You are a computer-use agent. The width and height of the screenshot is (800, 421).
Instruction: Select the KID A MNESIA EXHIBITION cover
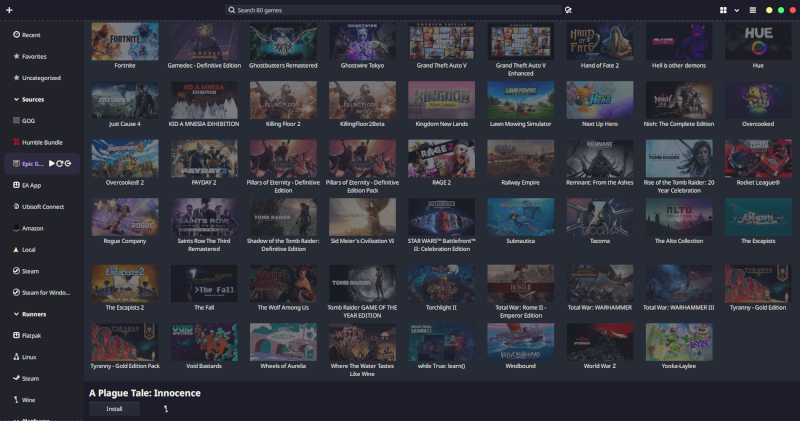tap(204, 100)
